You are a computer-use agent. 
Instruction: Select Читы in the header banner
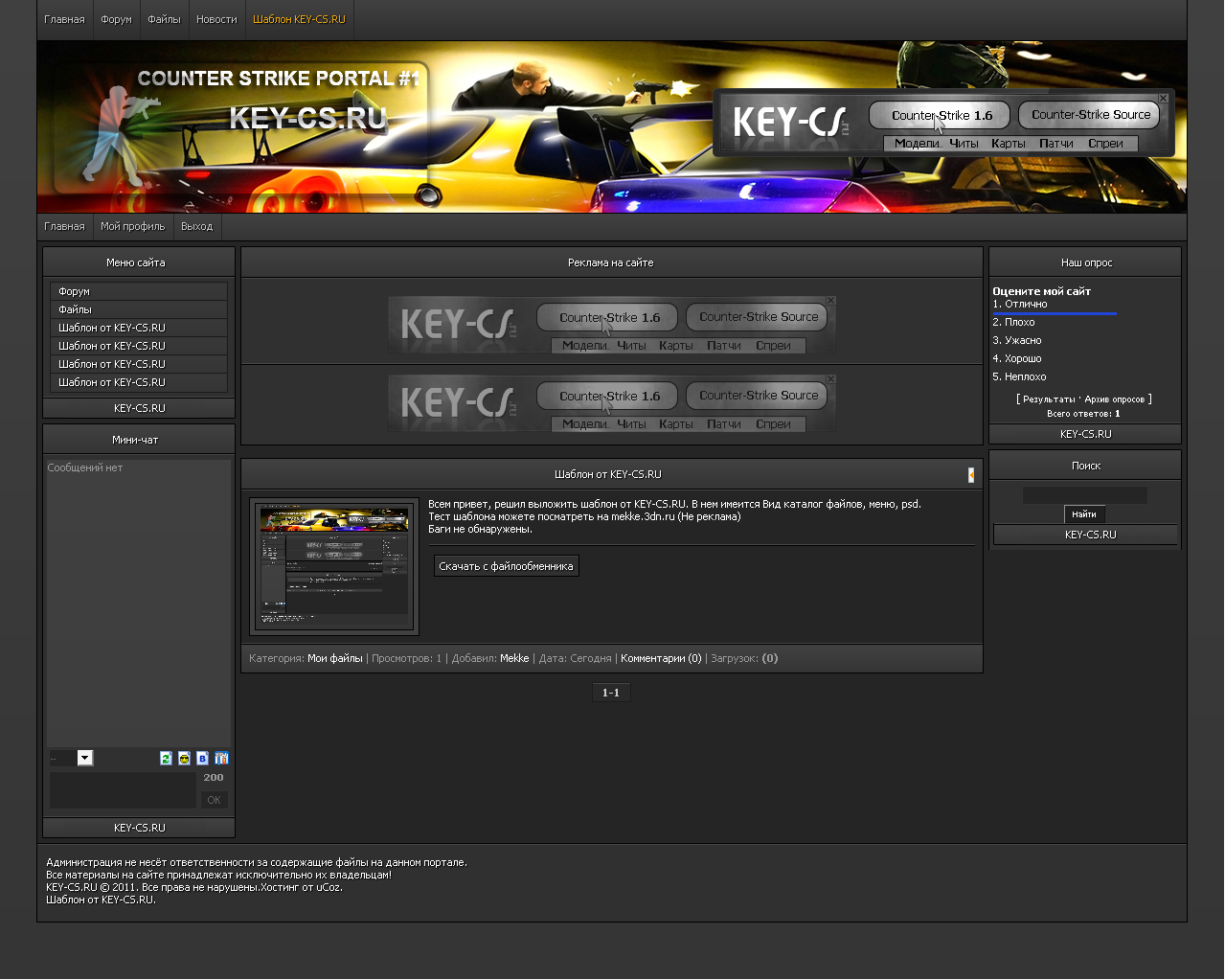964,144
